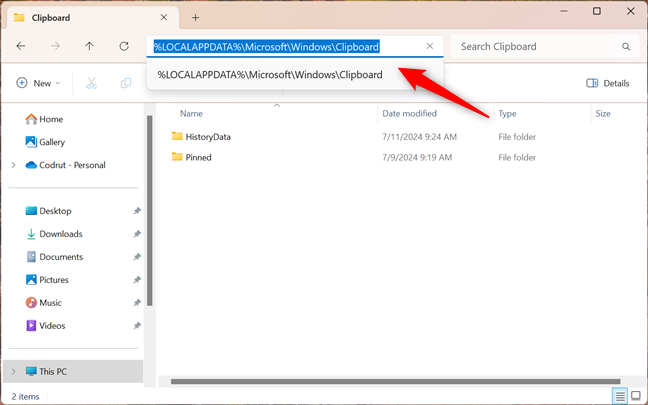Click Pinned folder icon
Viewport: 648px width, 405px height.
[x=177, y=157]
